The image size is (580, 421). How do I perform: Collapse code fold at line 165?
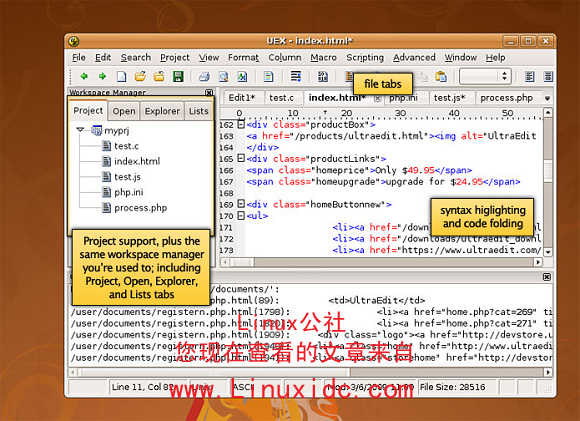[x=241, y=158]
